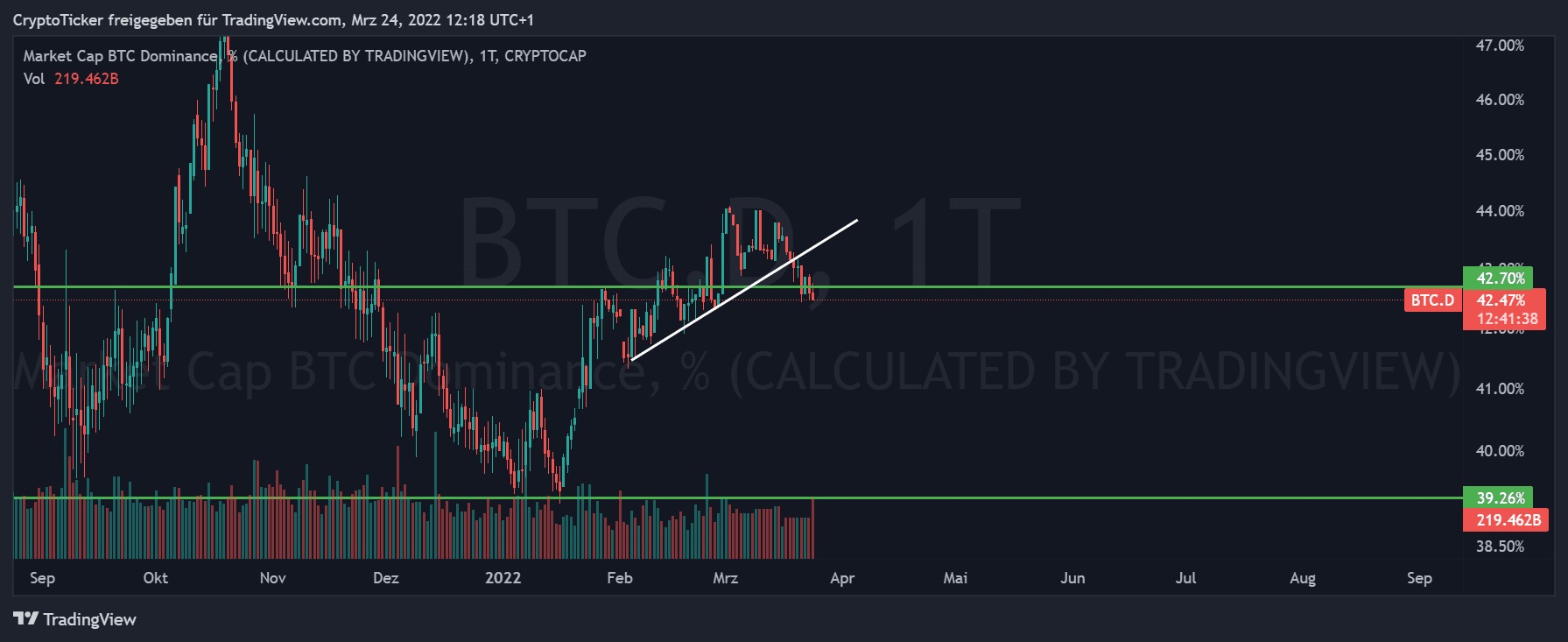Screen dimensions: 1568x642
Task: Click the red 219.462B volume axis label
Action: [x=1504, y=520]
